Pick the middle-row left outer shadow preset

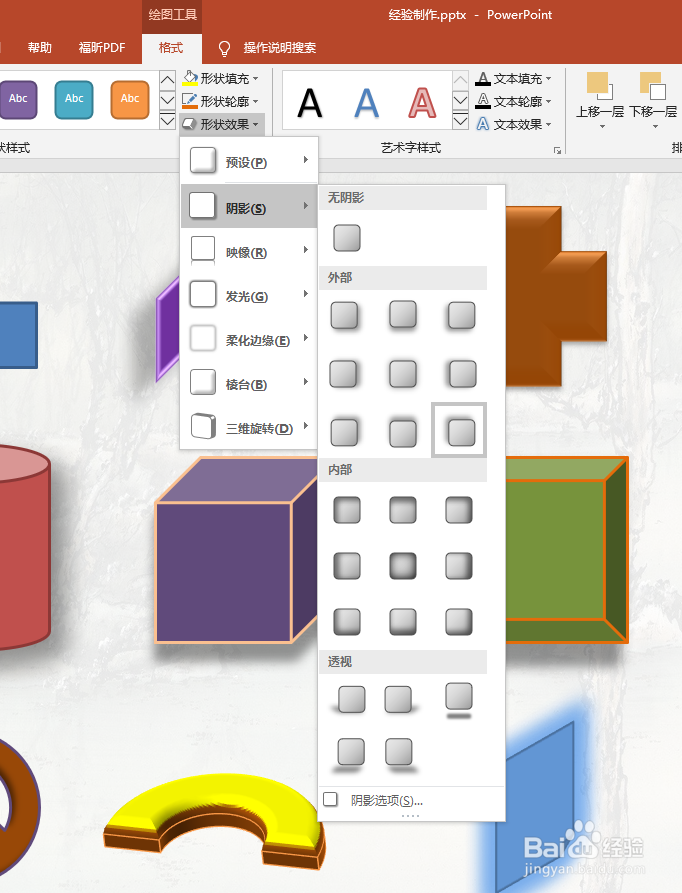343,374
